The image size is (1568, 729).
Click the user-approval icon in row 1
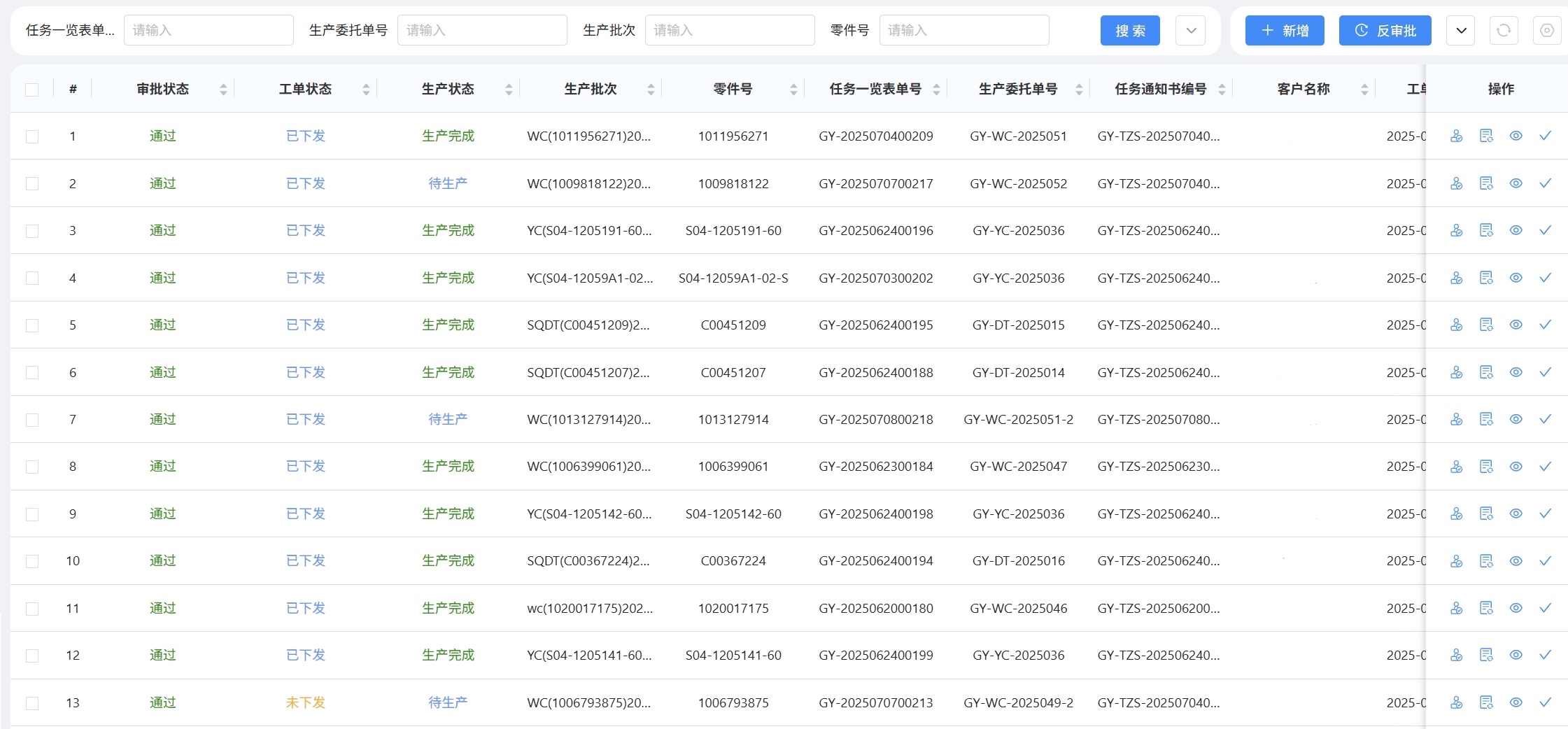click(1456, 136)
